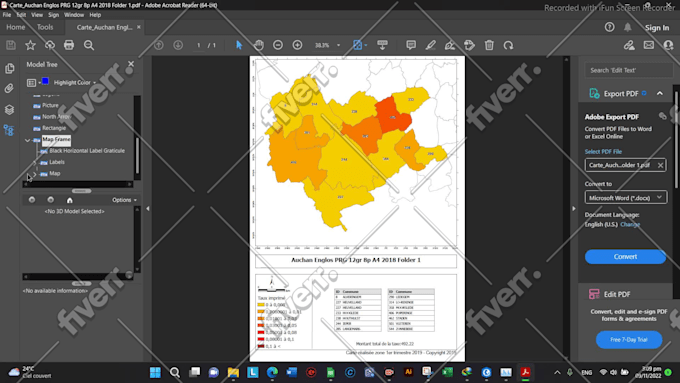Open the layers panel icon
This screenshot has height=383, width=680.
click(9, 109)
